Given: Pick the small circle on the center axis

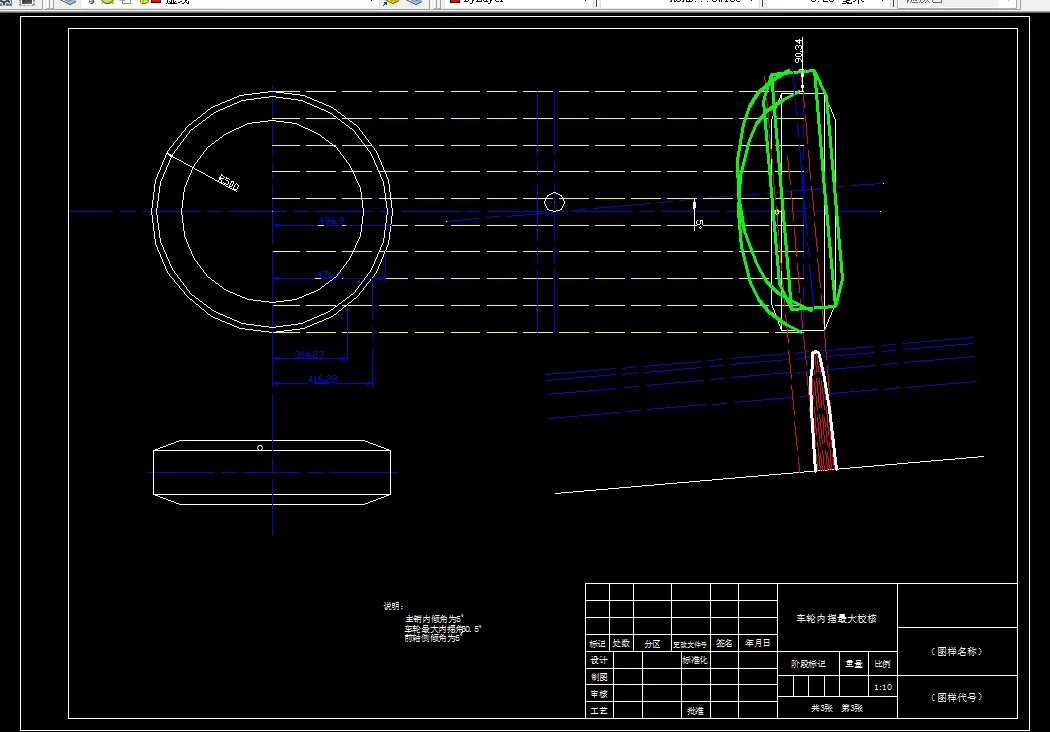Looking at the screenshot, I should click(554, 202).
